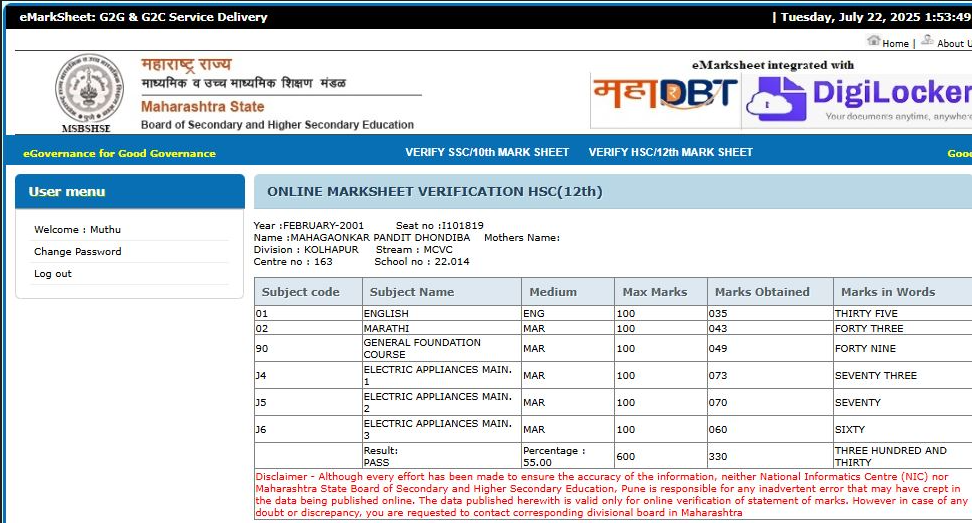
Task: Click the Subject Name column header
Action: coord(412,292)
